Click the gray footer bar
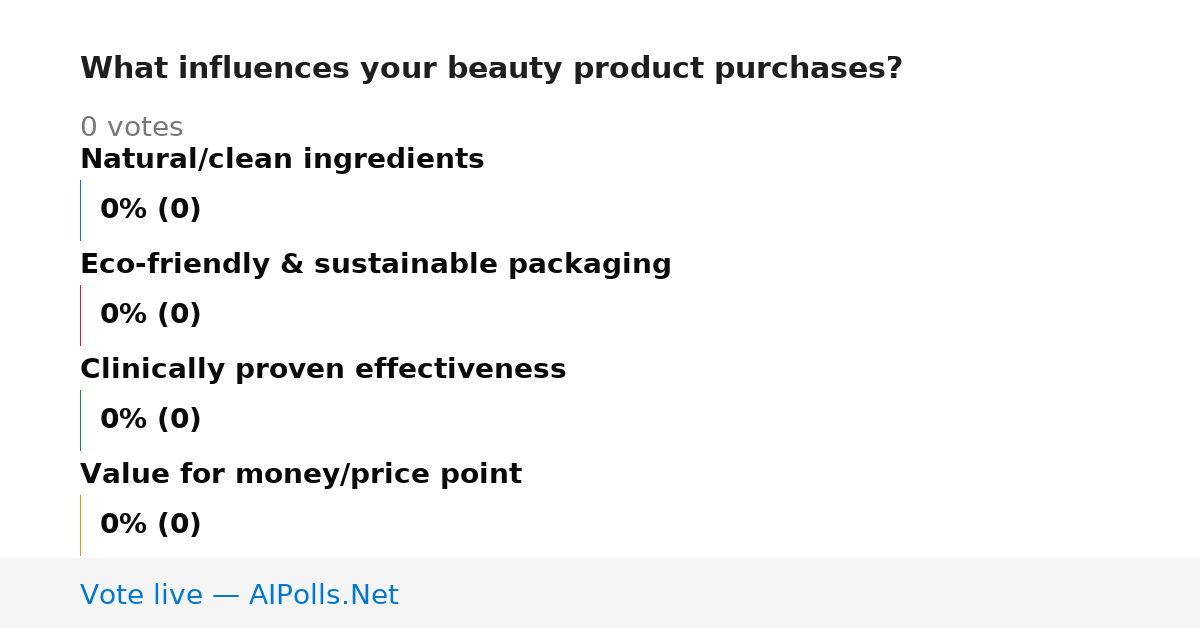The height and width of the screenshot is (628, 1200). (600, 593)
